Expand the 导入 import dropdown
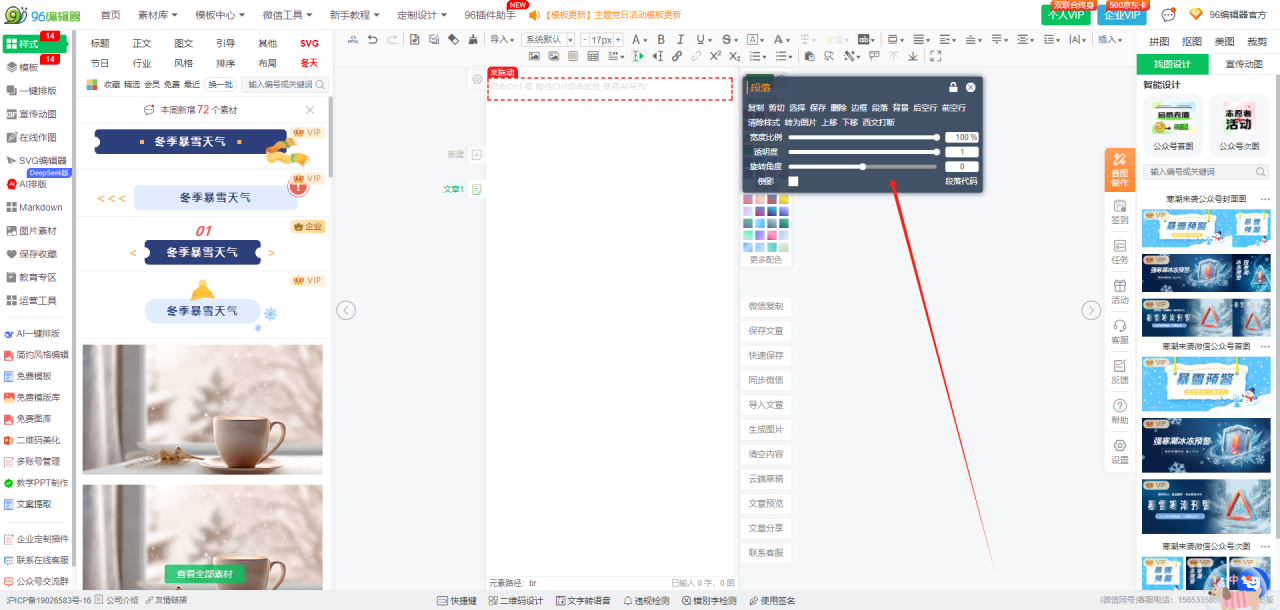Image resolution: width=1280 pixels, height=610 pixels. [x=501, y=39]
